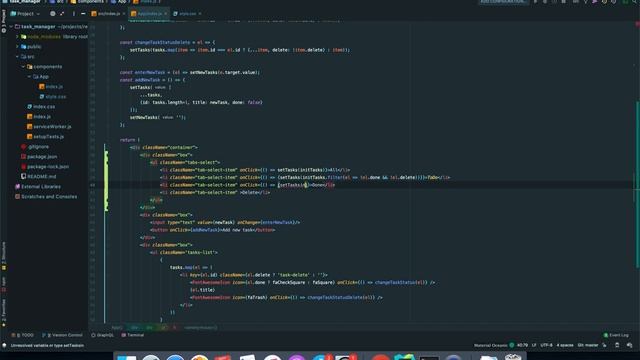
Task: Open the Trash in the Dock
Action: point(513,358)
